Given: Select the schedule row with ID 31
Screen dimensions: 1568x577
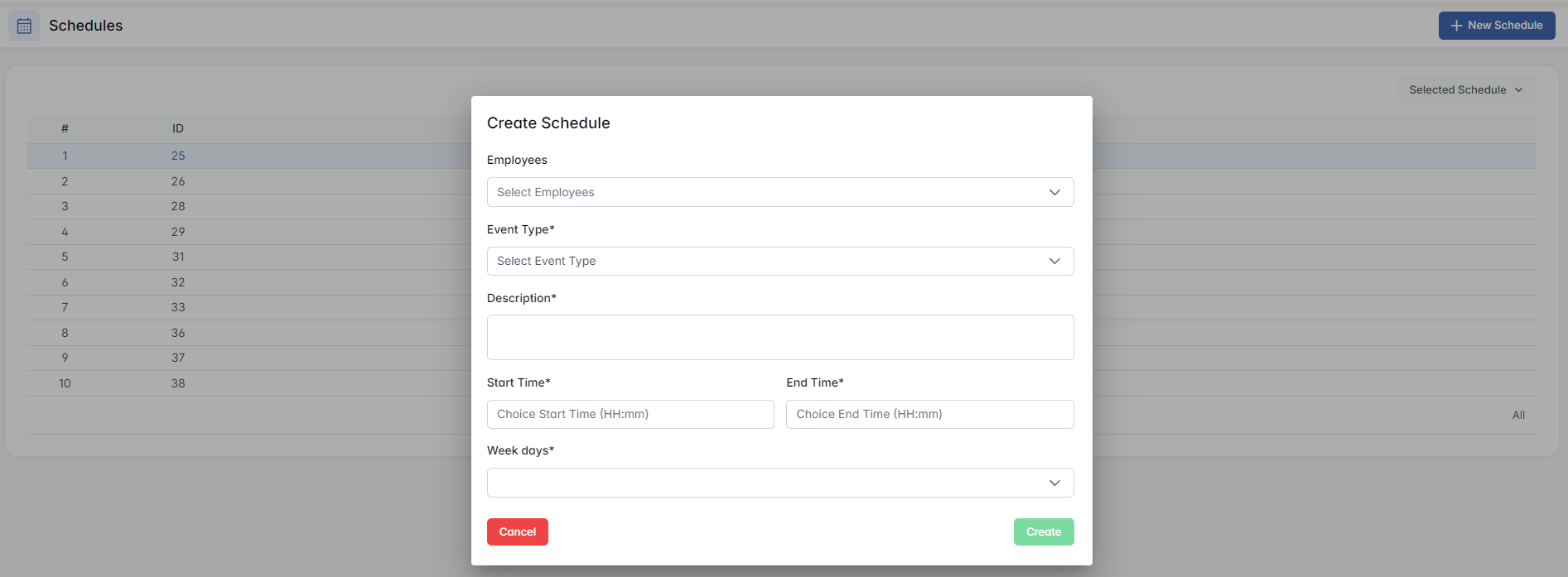Looking at the screenshot, I should click(x=178, y=257).
